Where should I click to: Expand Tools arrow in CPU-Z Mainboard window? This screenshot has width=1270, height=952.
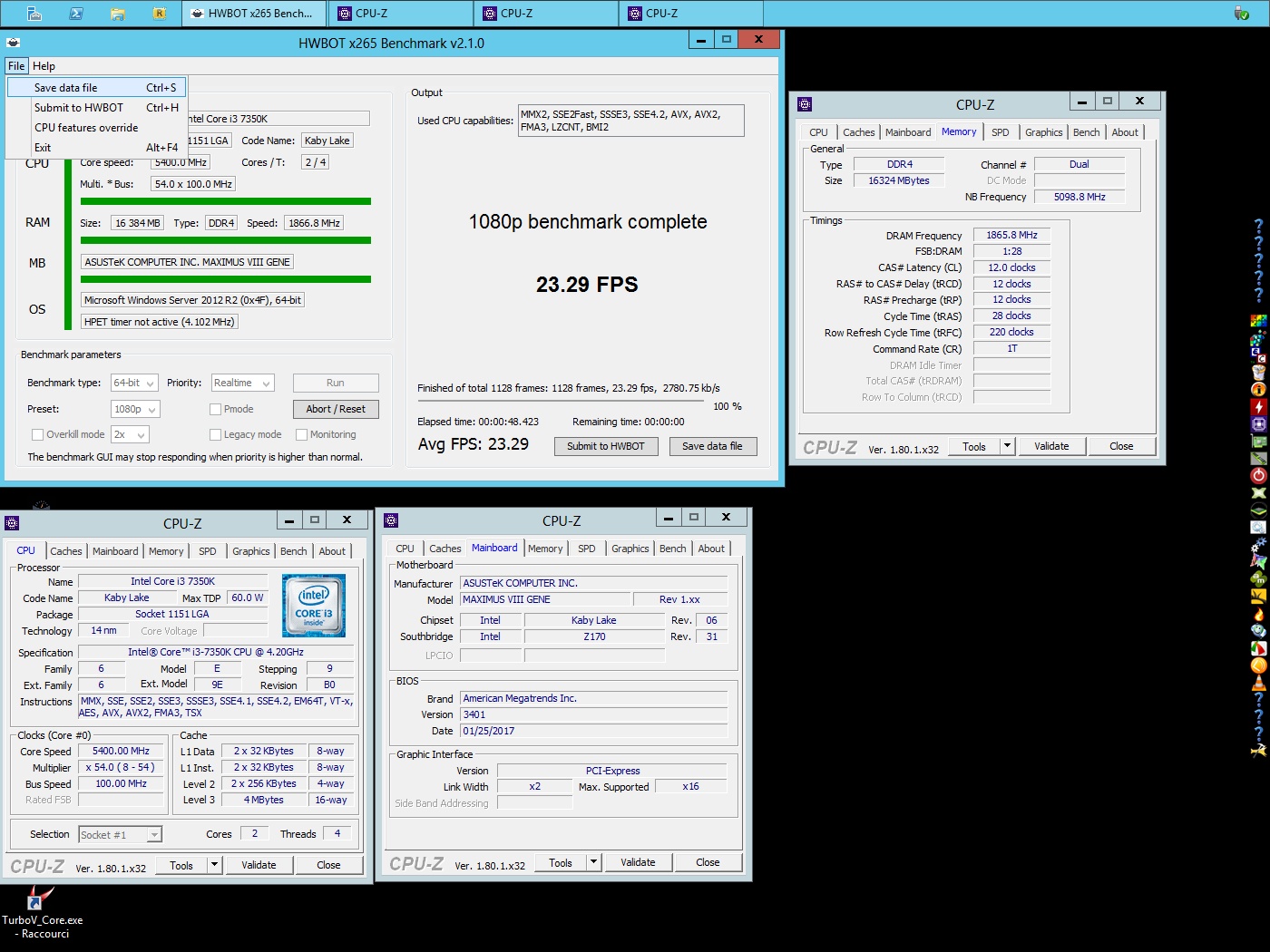coord(594,862)
